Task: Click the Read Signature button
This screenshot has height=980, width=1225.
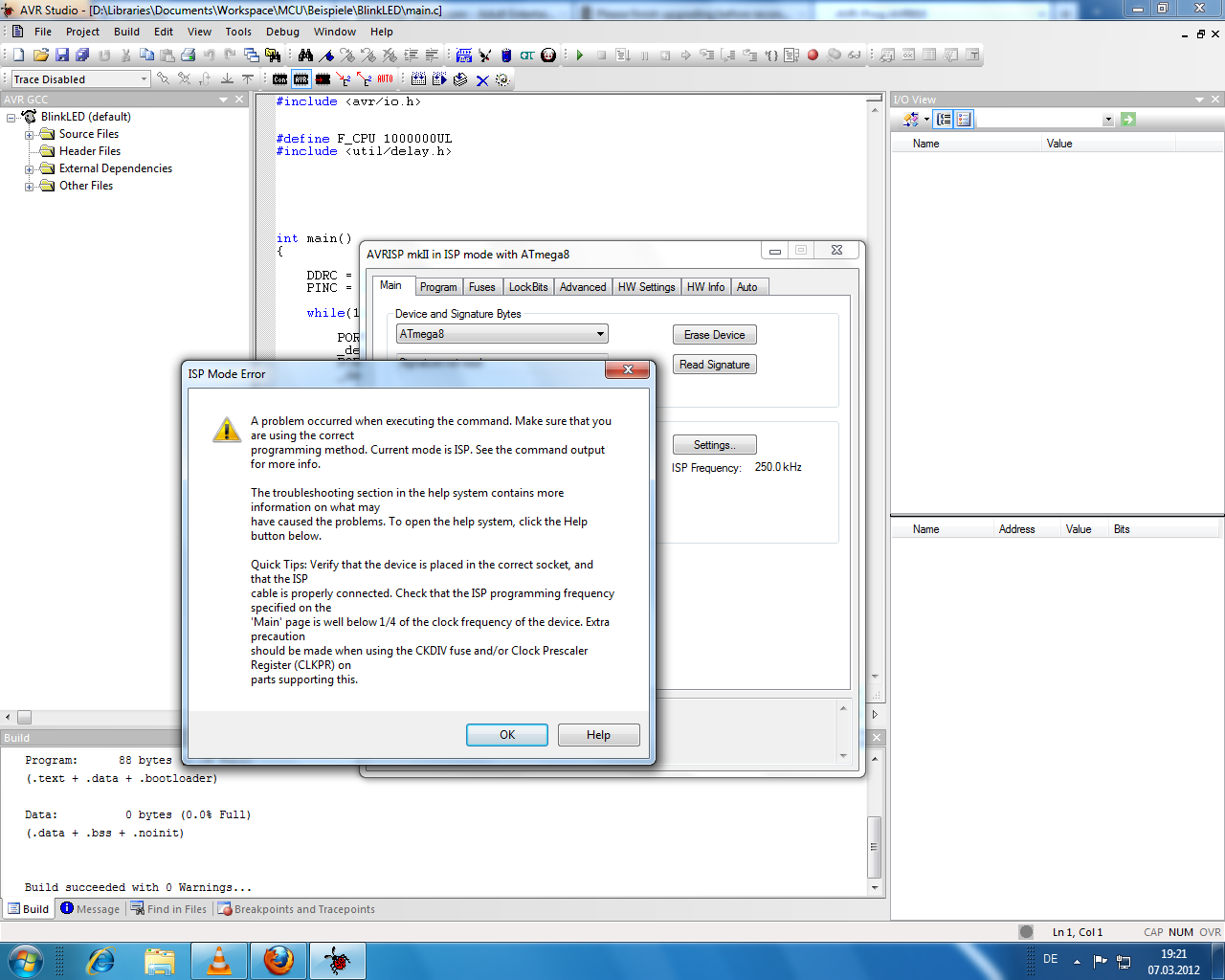Action: coord(714,365)
